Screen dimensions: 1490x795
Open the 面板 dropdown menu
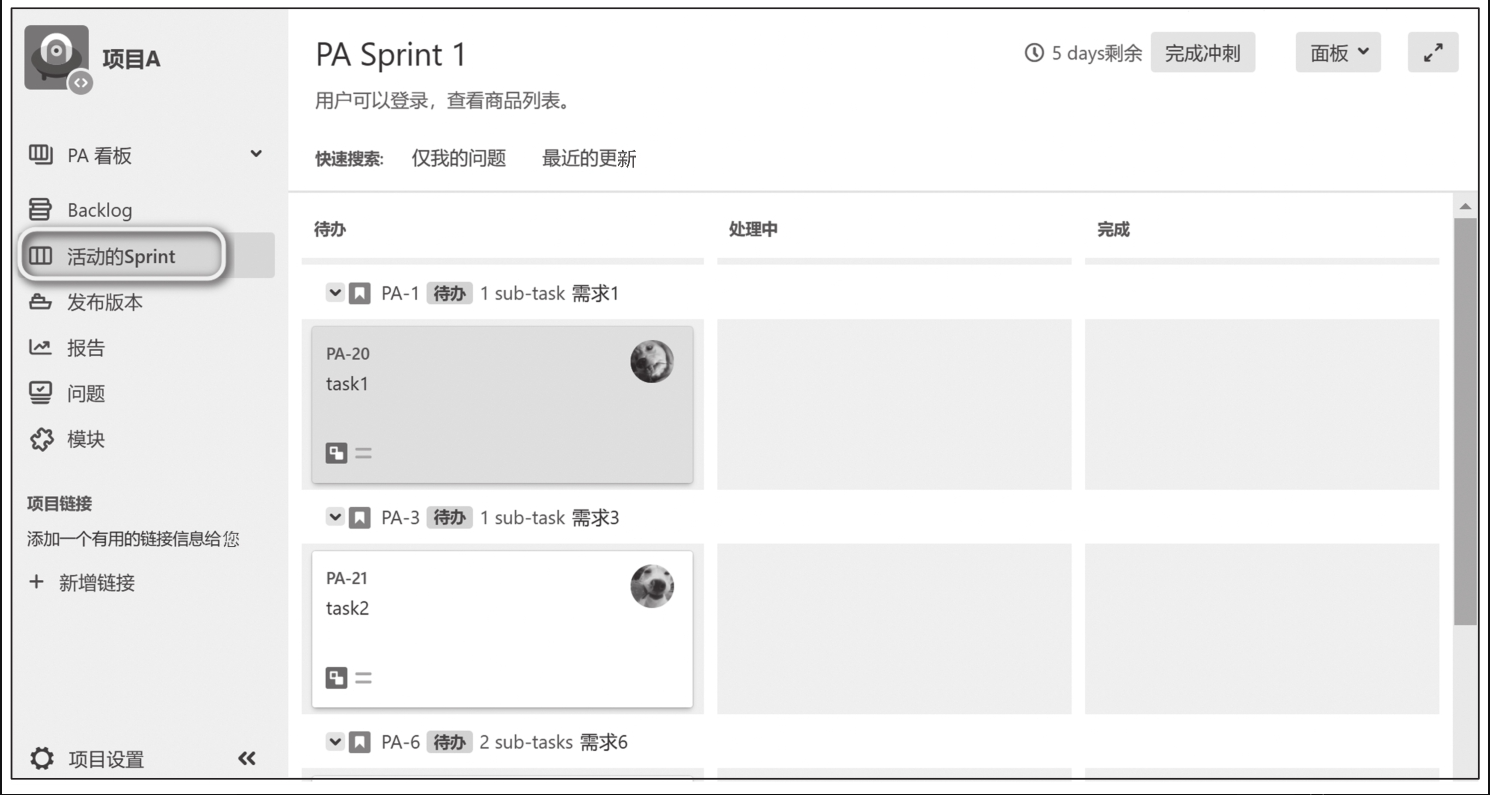click(x=1338, y=53)
